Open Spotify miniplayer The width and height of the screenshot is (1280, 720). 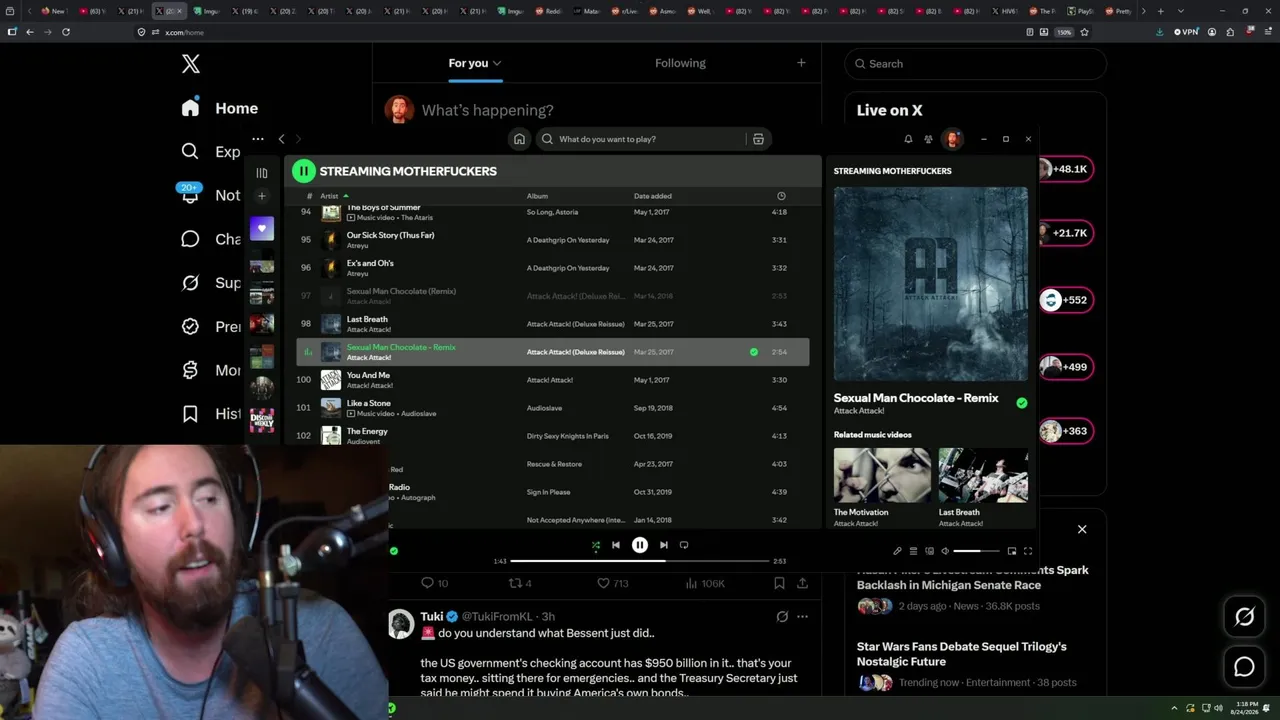coord(1012,551)
